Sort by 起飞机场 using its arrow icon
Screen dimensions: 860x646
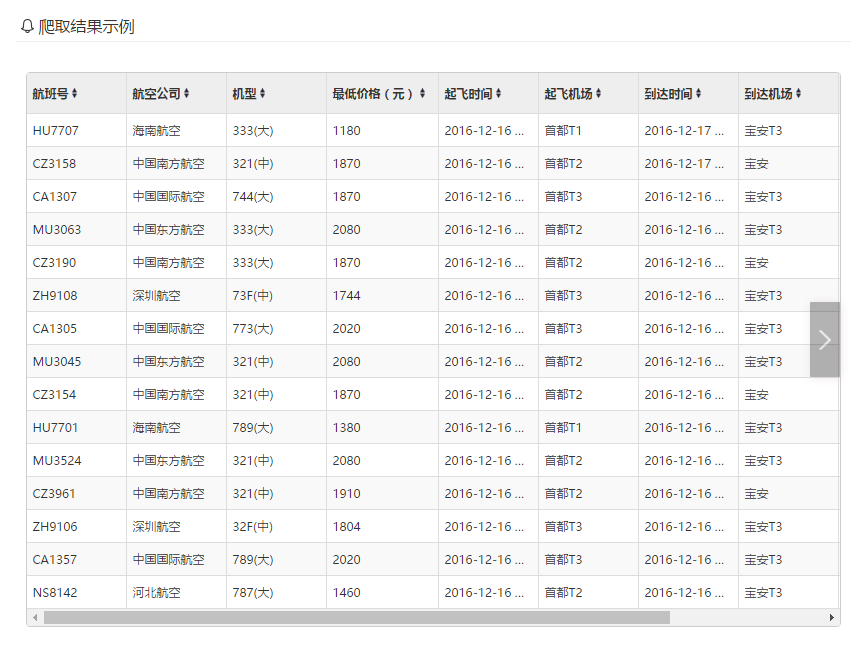(599, 94)
